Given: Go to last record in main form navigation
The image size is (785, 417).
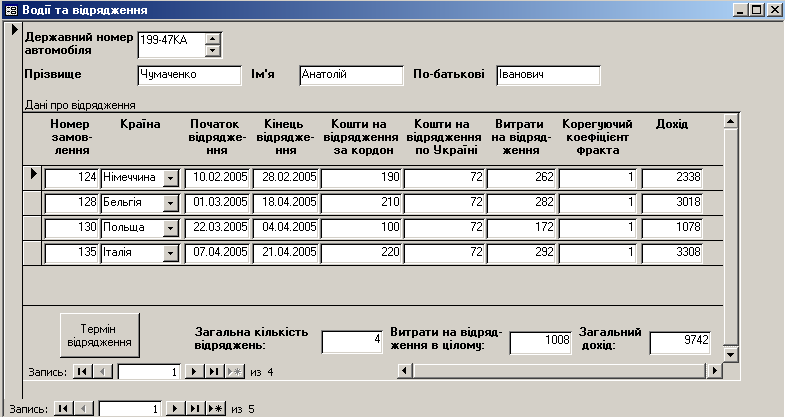Looking at the screenshot, I should pos(195,409).
